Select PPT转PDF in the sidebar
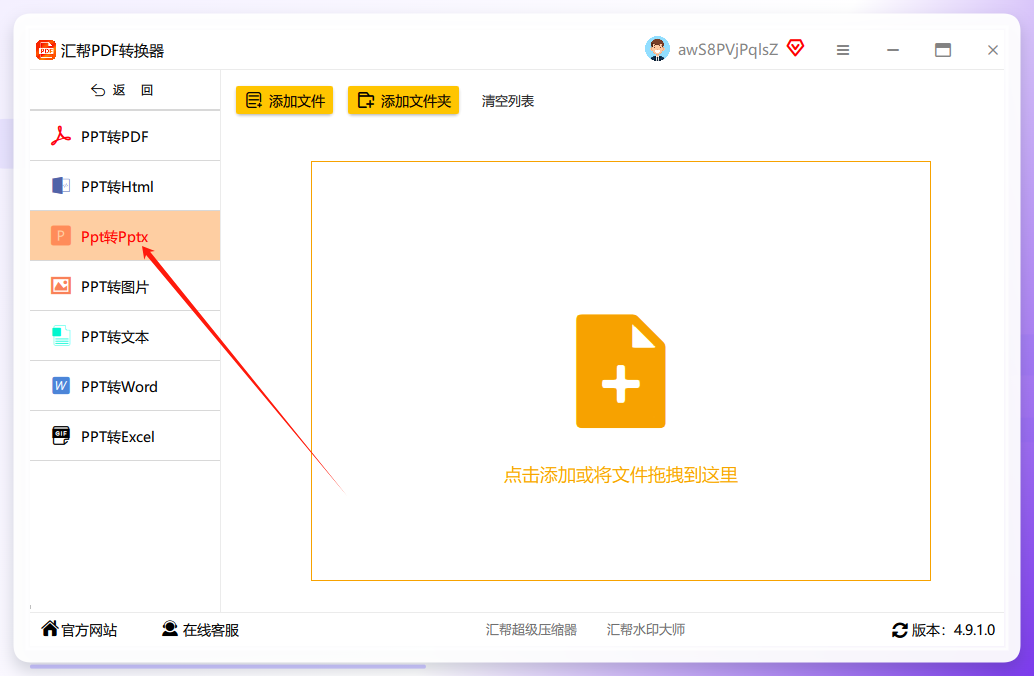The image size is (1034, 676). click(125, 136)
